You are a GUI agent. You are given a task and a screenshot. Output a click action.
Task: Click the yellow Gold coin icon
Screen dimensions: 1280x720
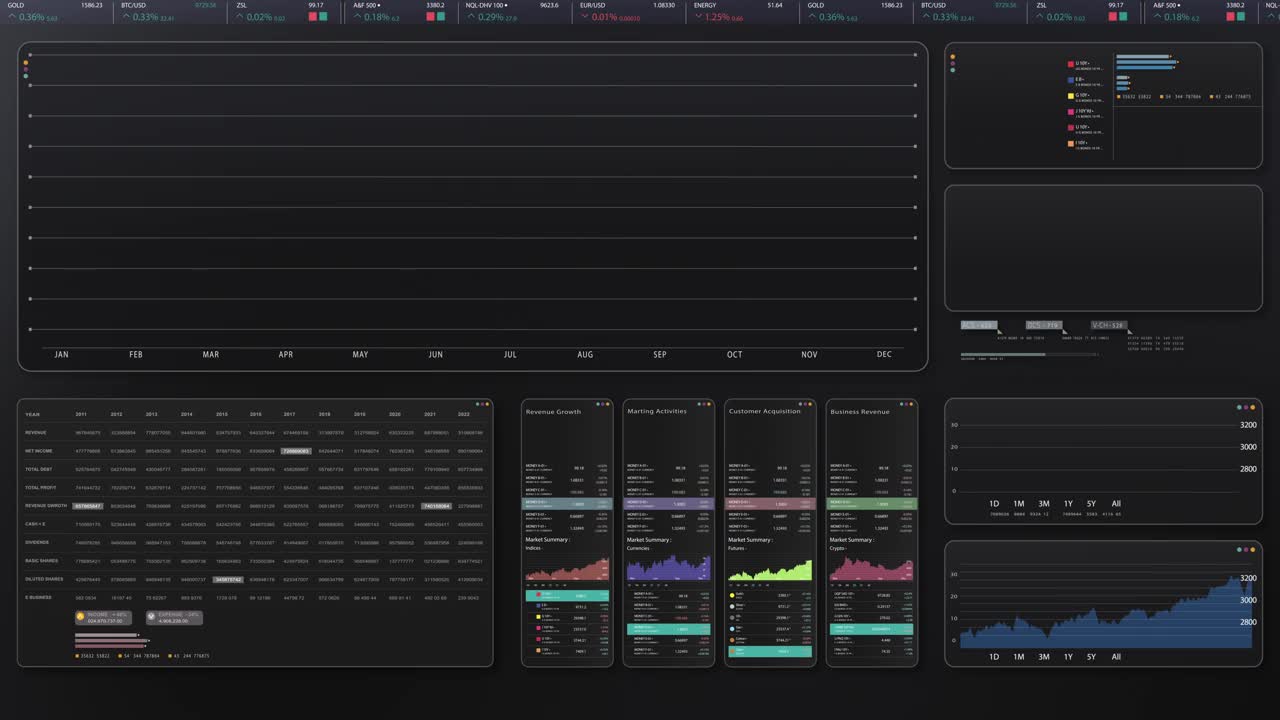pos(732,595)
